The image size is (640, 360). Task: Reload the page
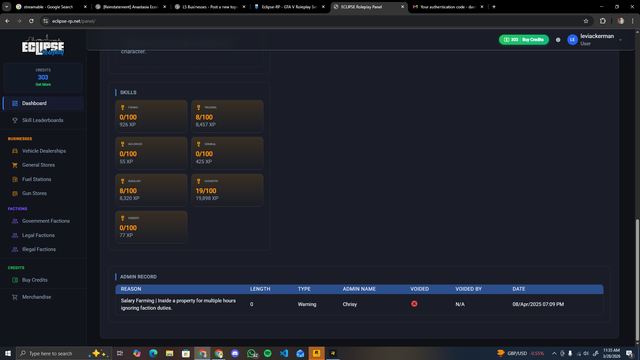31,21
